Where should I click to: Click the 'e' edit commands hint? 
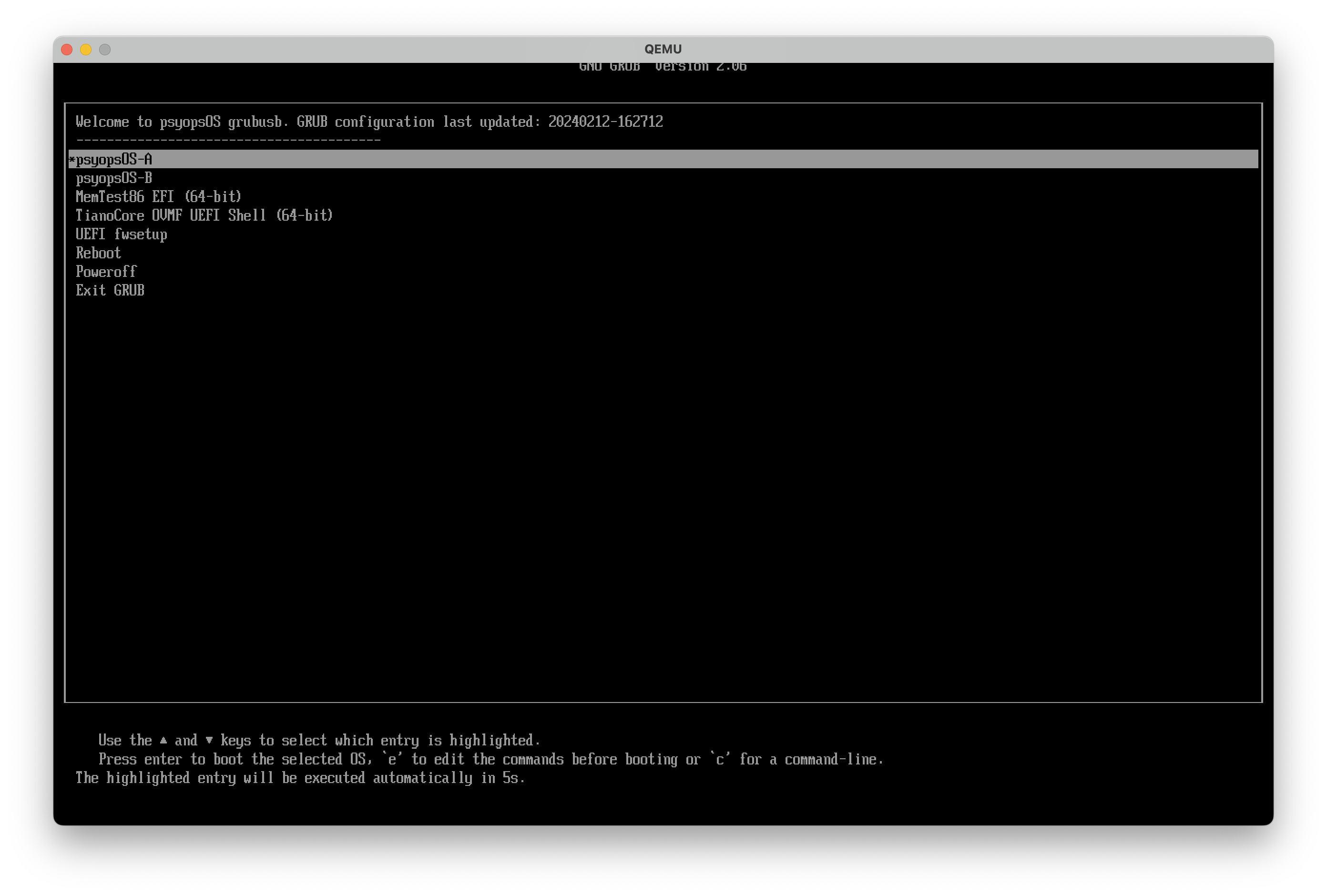point(392,760)
